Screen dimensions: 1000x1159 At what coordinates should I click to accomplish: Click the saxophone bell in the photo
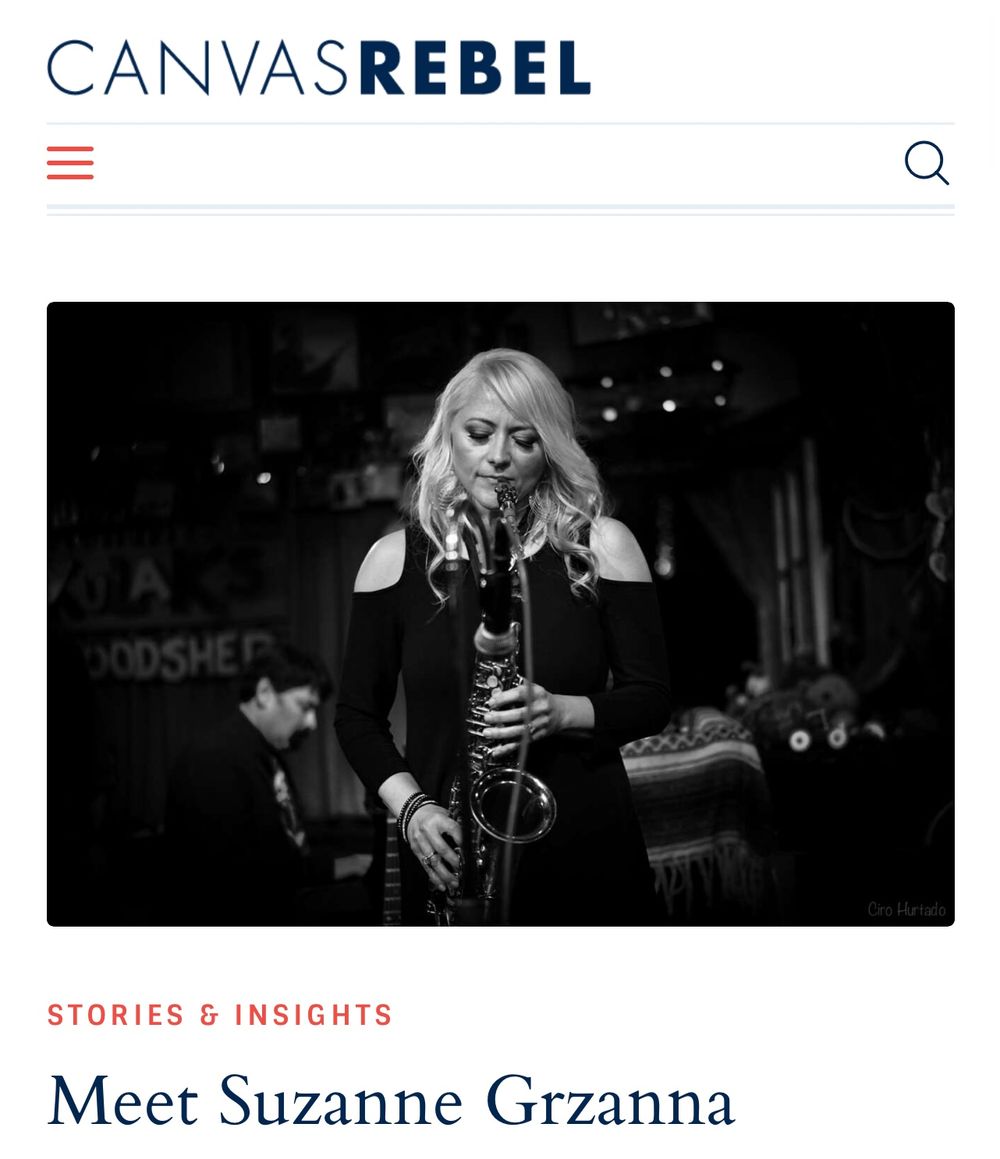pos(513,805)
